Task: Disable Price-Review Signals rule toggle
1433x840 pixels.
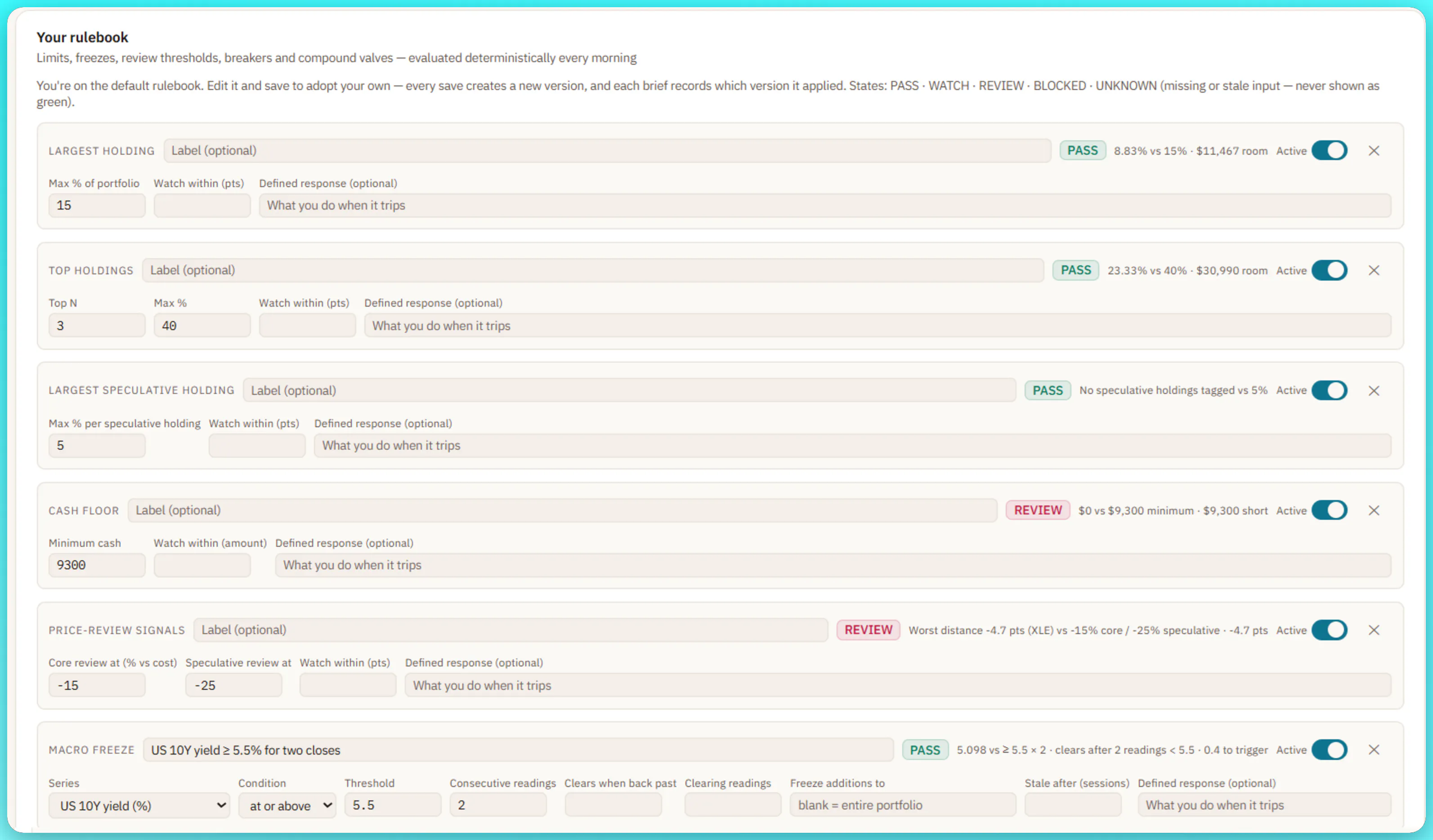Action: 1329,630
